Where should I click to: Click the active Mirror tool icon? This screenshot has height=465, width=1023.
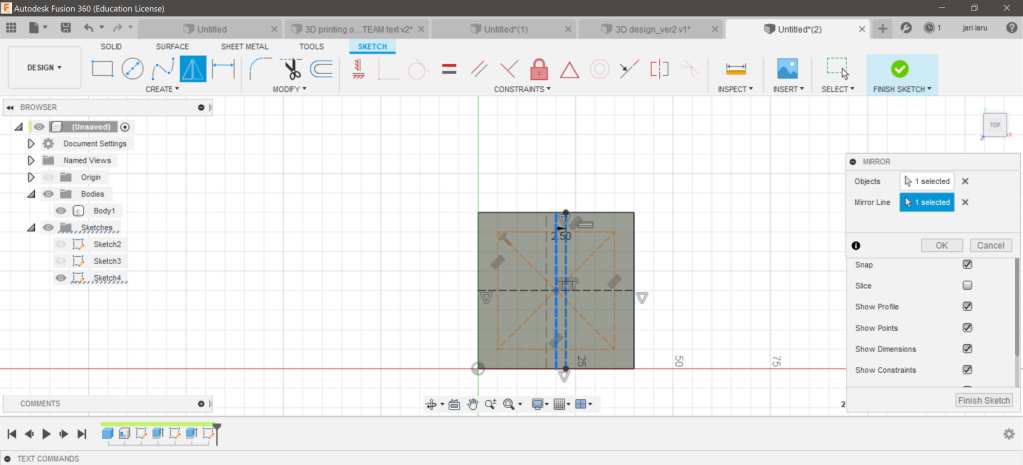193,68
